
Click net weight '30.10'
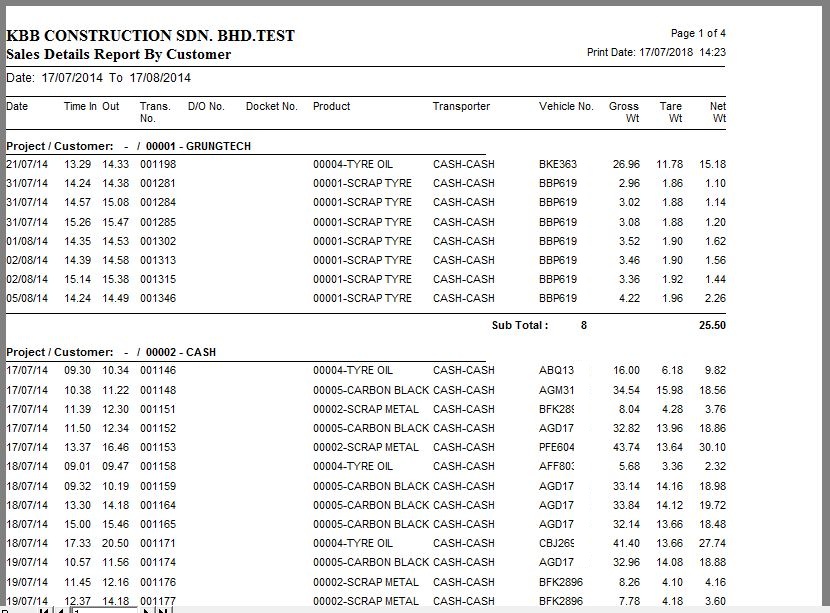(712, 448)
